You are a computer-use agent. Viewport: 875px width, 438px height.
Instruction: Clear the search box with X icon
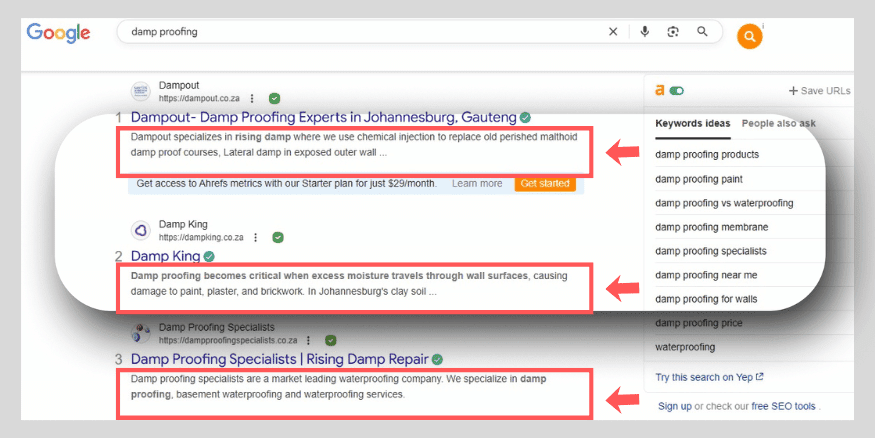tap(613, 32)
